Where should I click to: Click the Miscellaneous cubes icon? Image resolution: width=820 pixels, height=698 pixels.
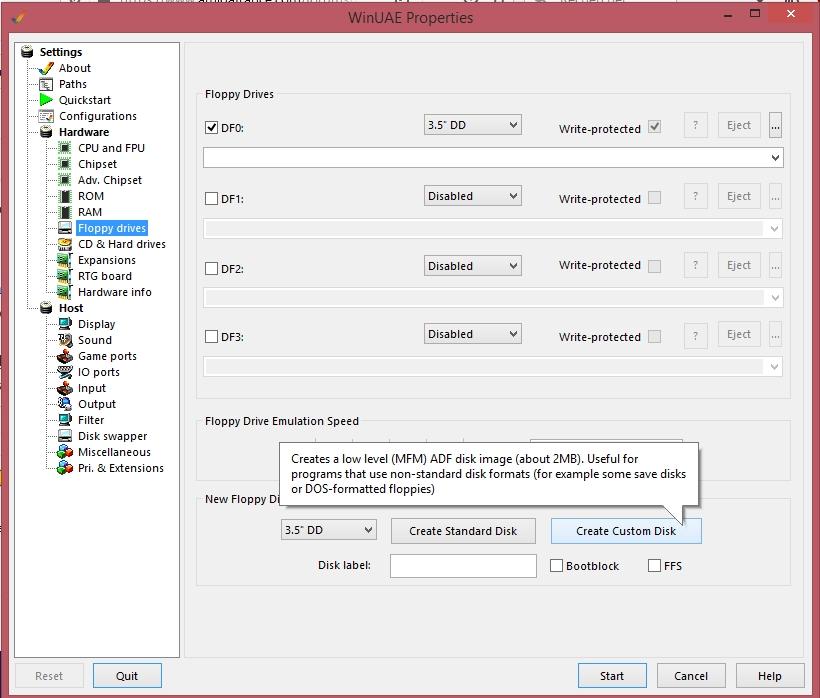click(65, 452)
